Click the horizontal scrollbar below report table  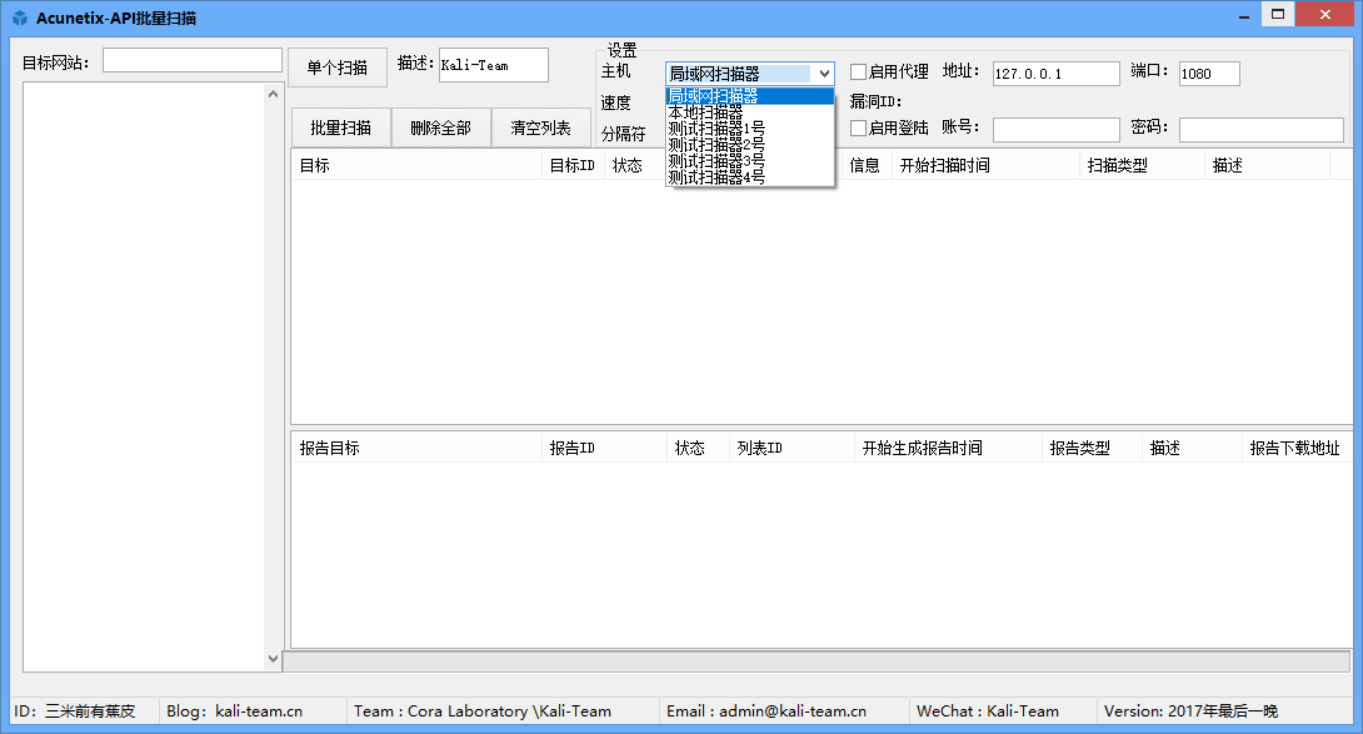click(x=816, y=662)
